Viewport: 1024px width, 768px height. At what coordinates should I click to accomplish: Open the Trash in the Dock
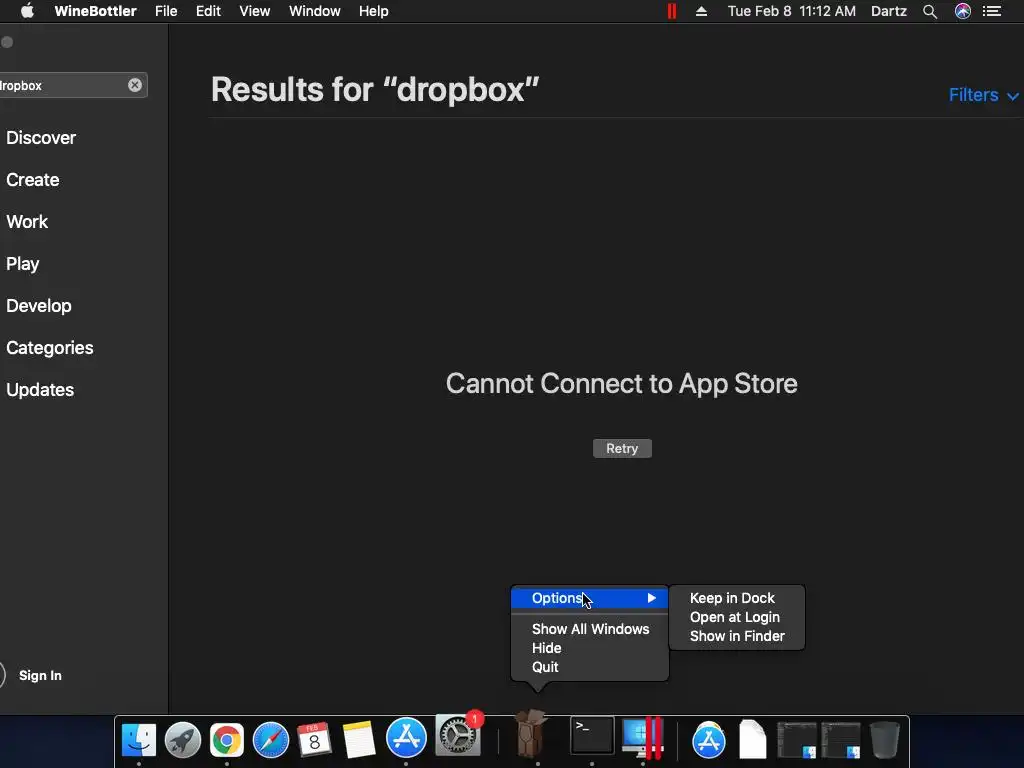885,740
